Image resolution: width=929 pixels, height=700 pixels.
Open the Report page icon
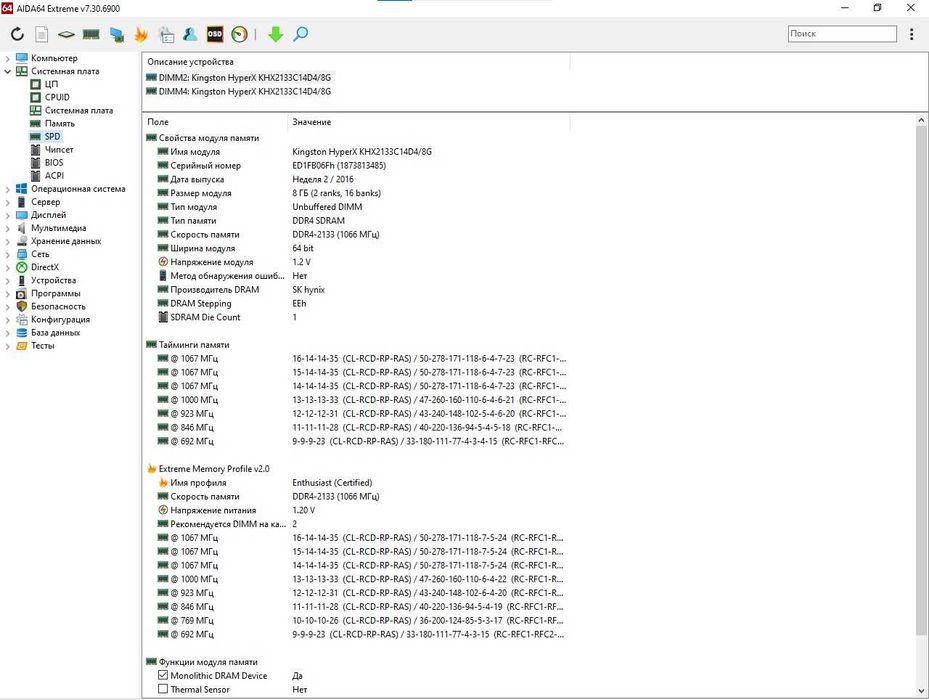coord(41,34)
